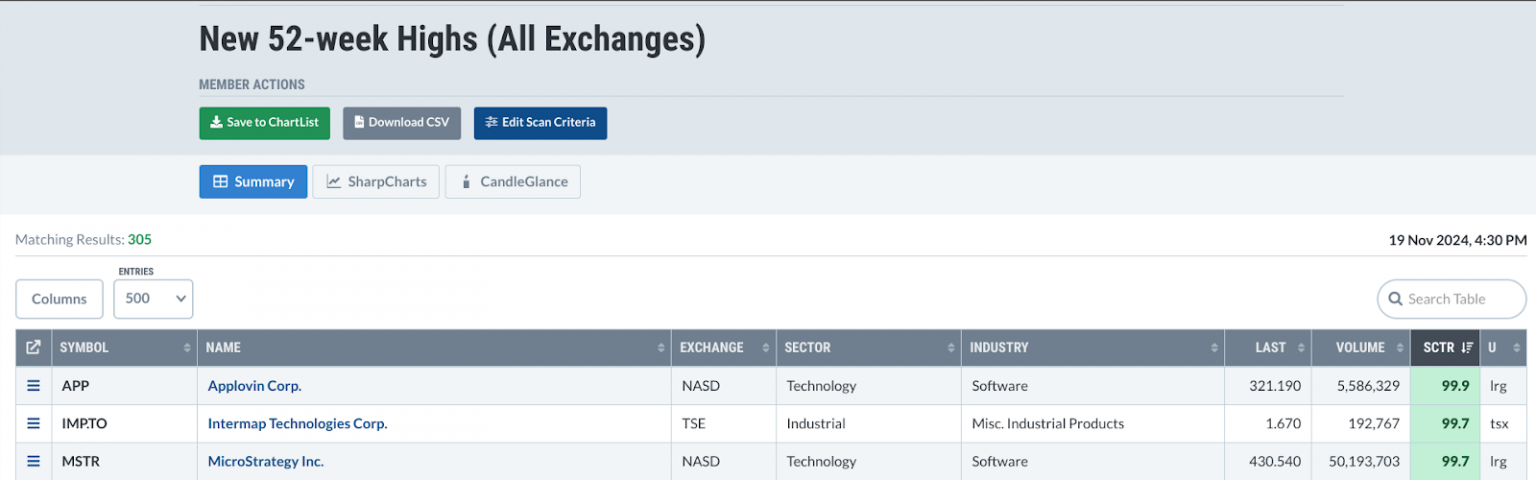Screen dimensions: 1536x480
Task: Open the row menu icon for IMP.TO
Action: [33, 424]
